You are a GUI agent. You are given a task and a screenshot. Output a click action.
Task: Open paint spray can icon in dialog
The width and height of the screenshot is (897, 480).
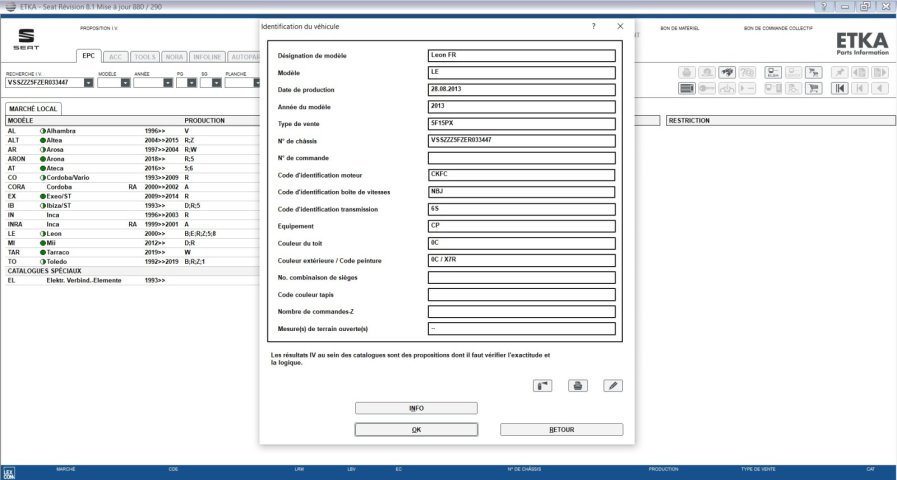542,386
